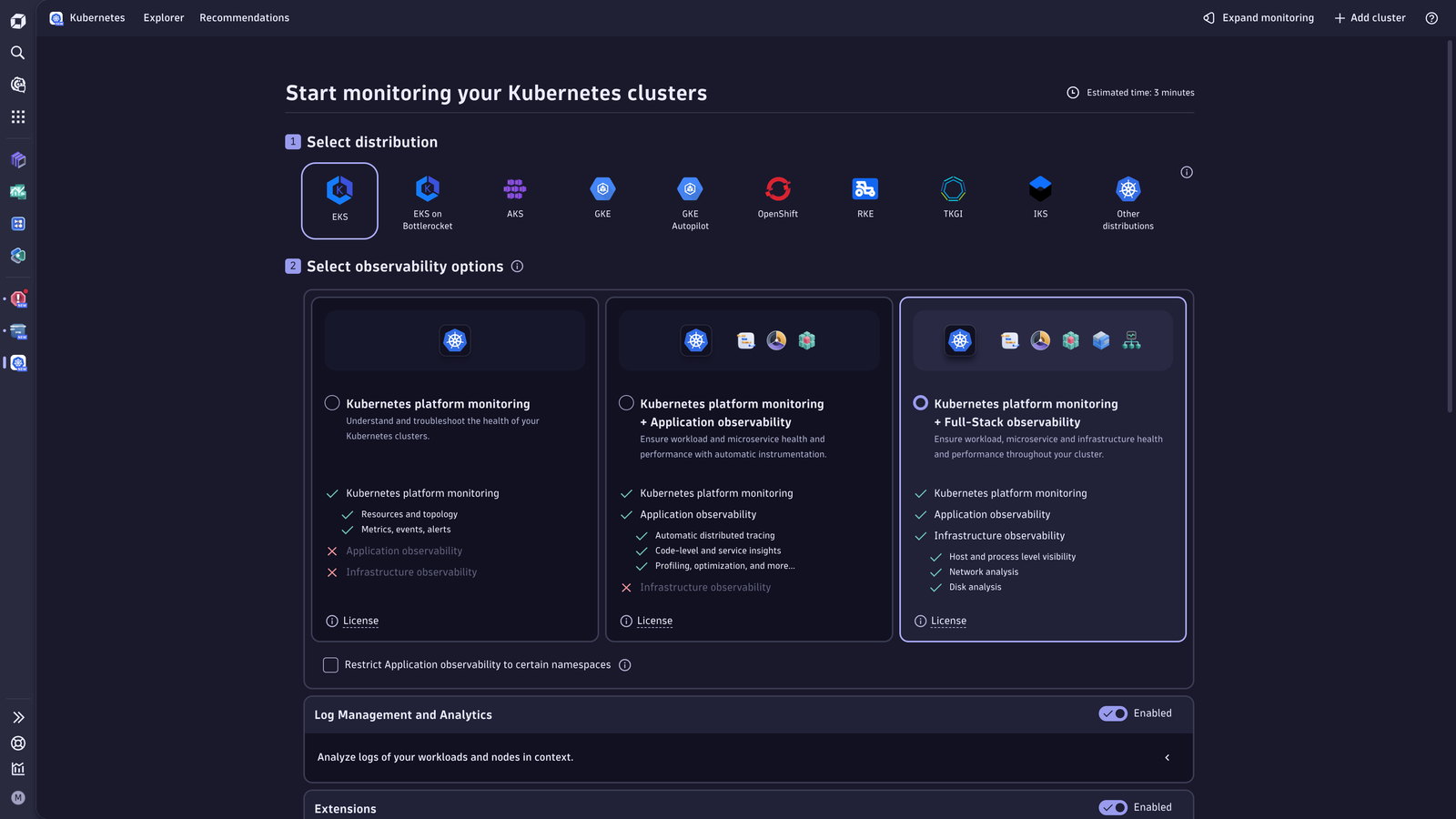The image size is (1456, 819).
Task: Switch to the Recommendations tab
Action: (245, 18)
